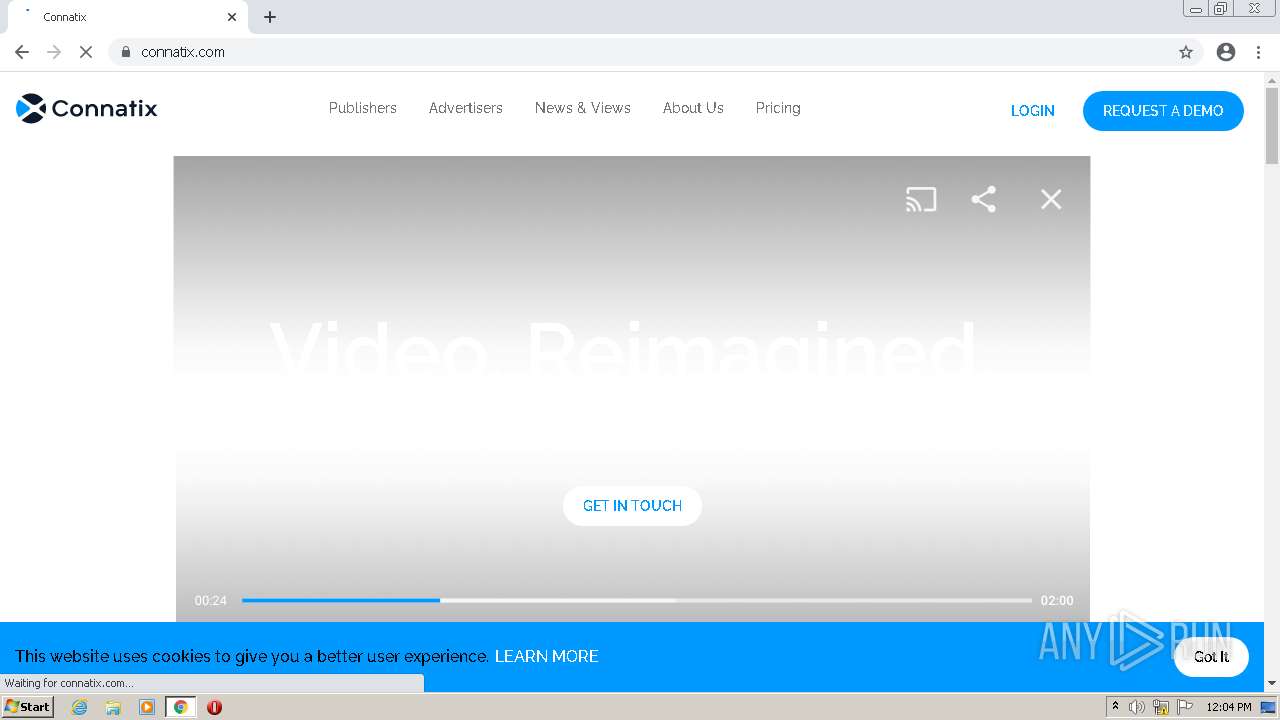
Task: Stop loading the page
Action: pyautogui.click(x=86, y=52)
